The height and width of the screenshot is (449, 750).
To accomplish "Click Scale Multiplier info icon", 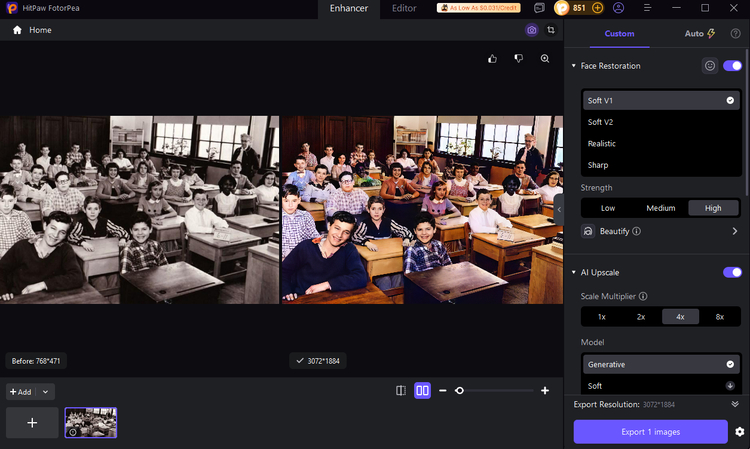I will (x=643, y=296).
